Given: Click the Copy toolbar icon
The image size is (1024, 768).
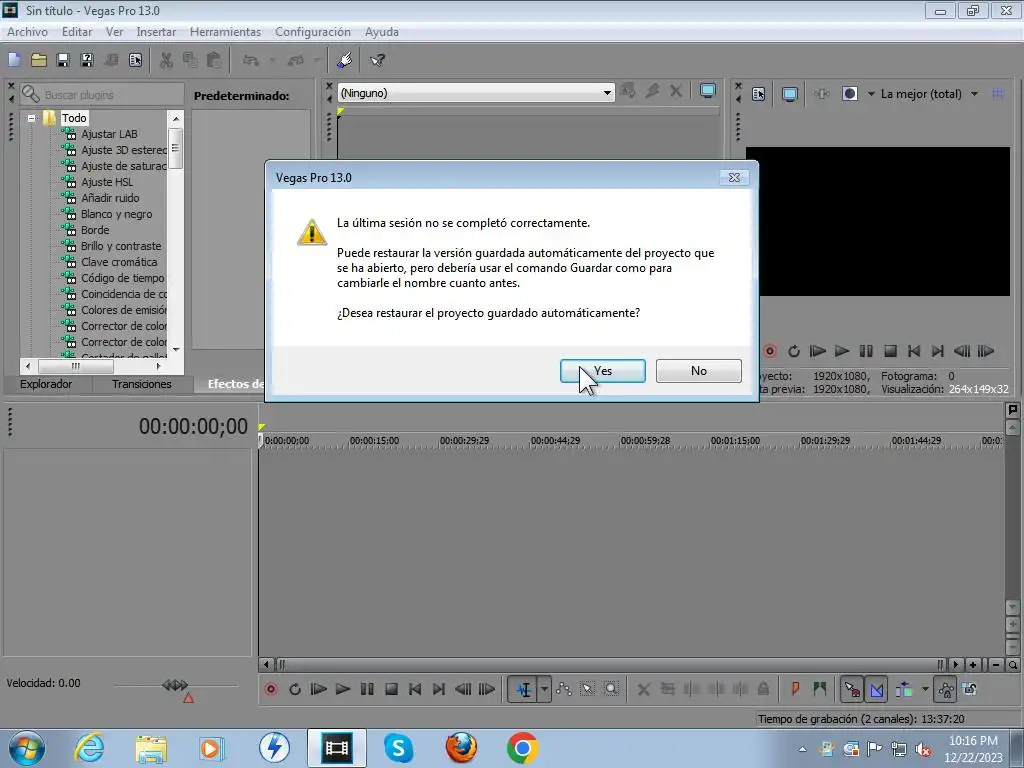Looking at the screenshot, I should tap(190, 60).
